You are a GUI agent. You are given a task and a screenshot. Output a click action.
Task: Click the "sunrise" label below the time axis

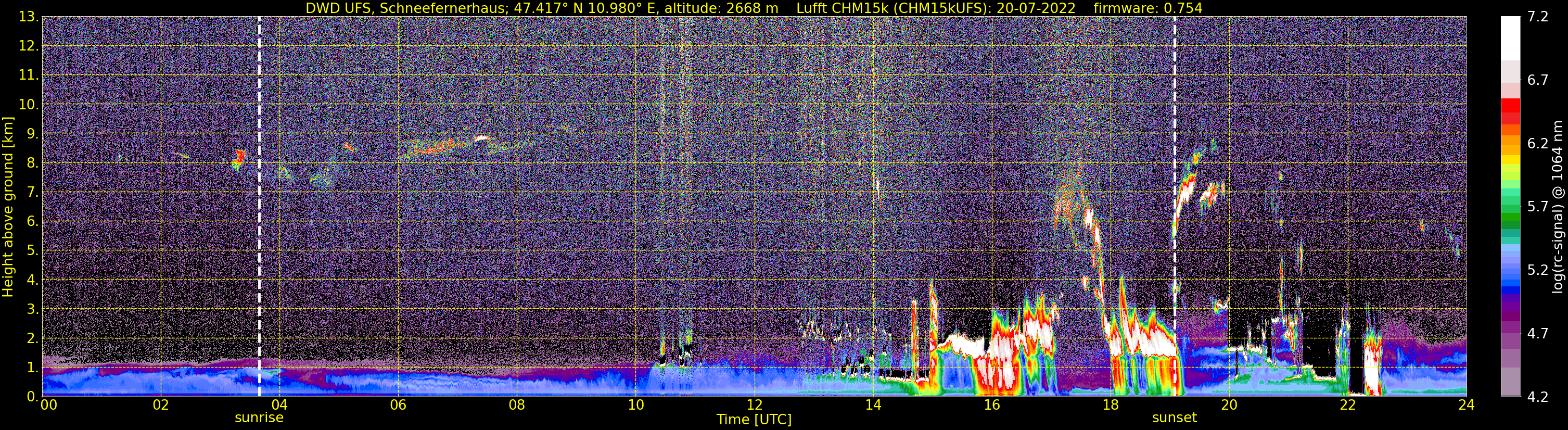(259, 418)
